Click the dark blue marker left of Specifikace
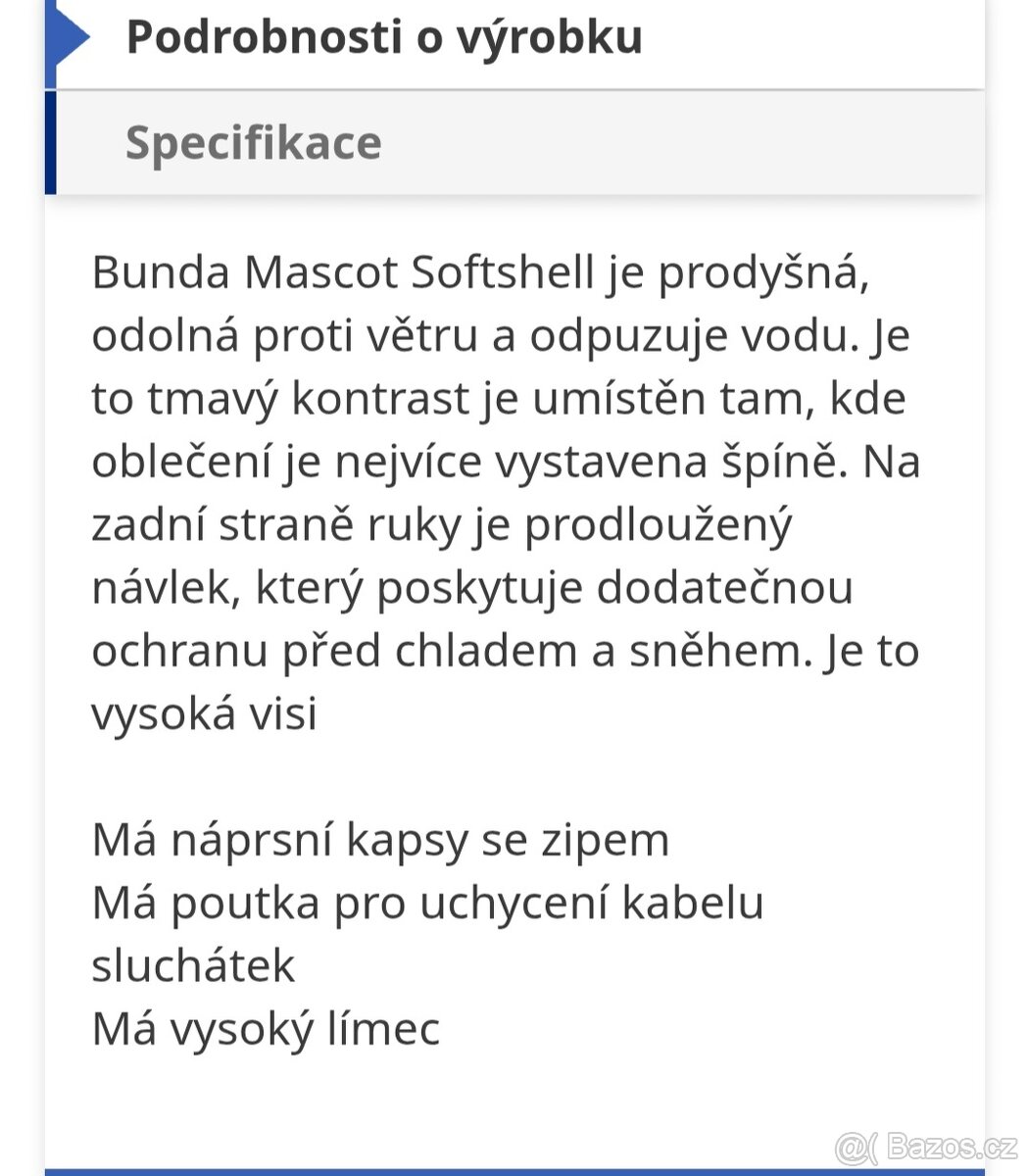1028x1176 pixels. coord(51,143)
